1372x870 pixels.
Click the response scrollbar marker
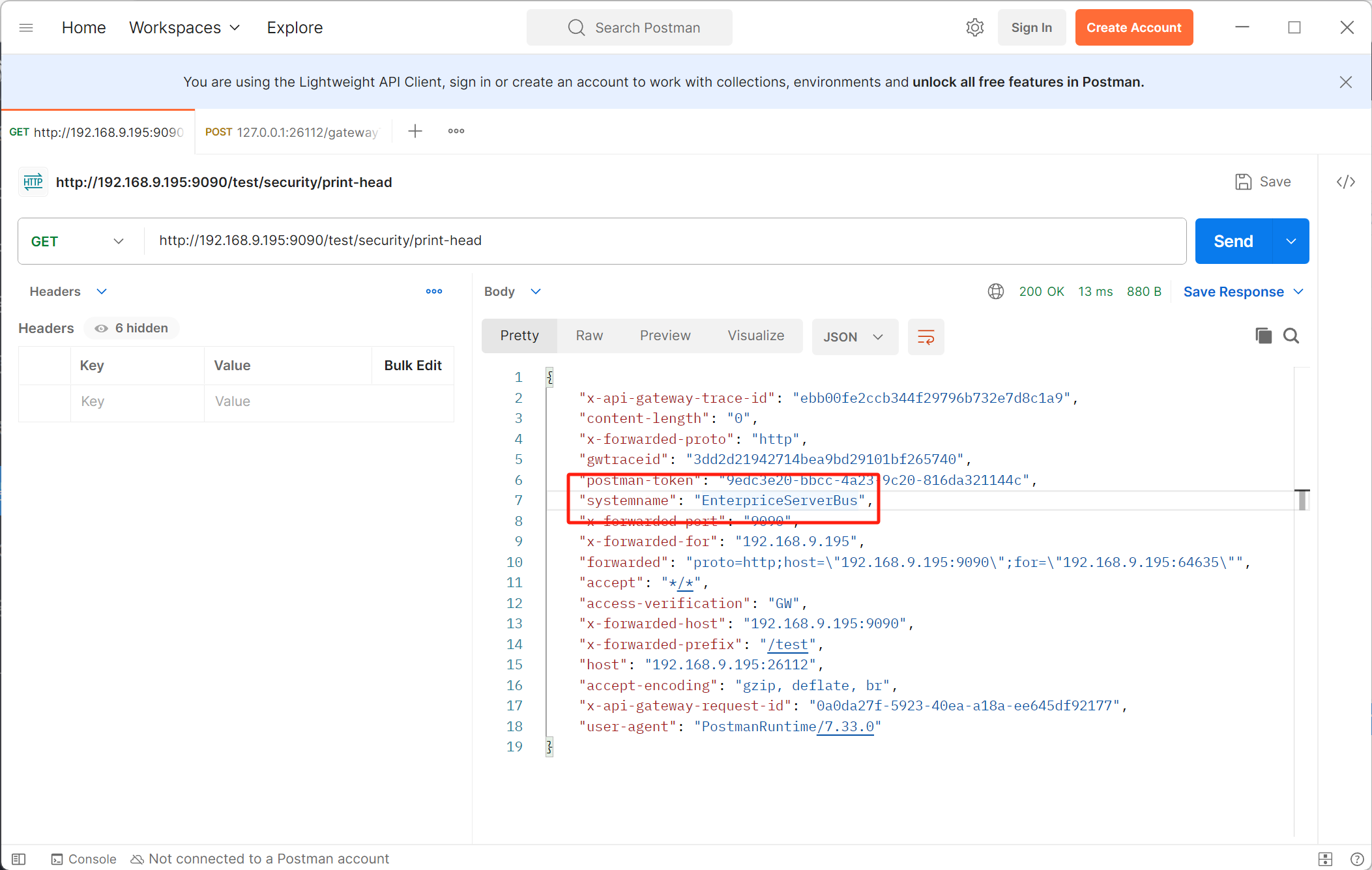click(x=1302, y=500)
